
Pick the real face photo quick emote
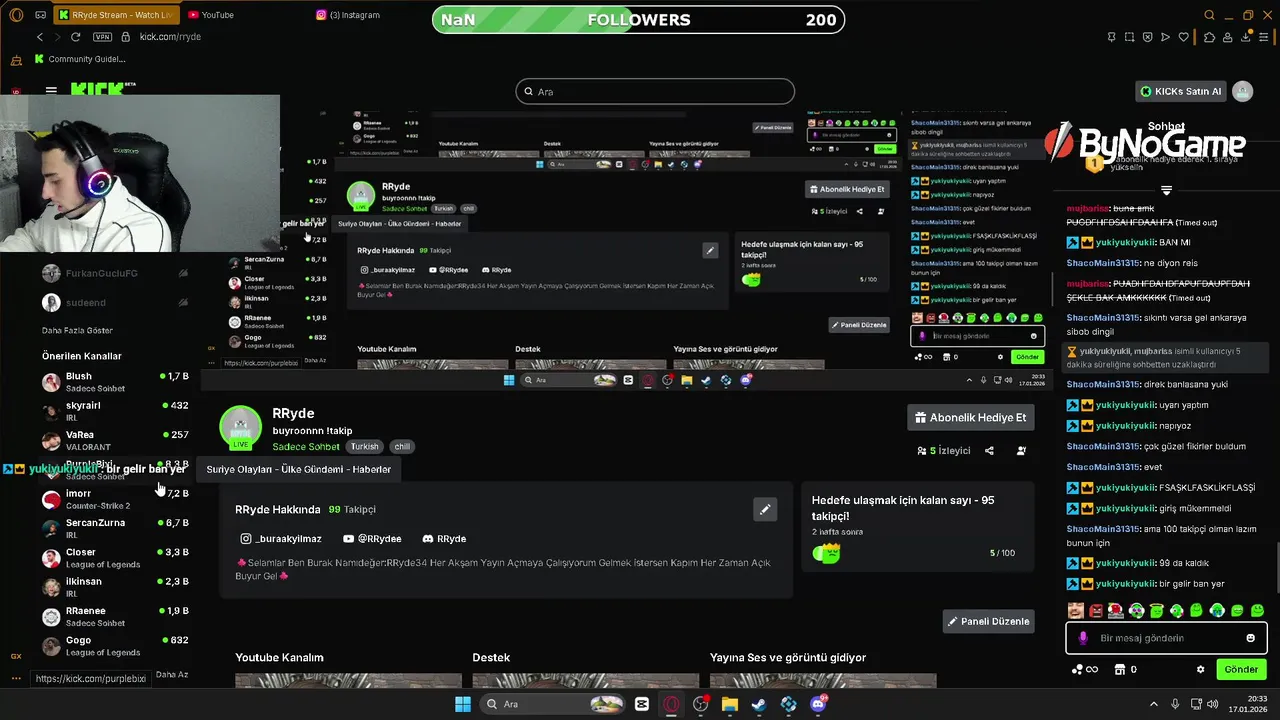(1076, 610)
